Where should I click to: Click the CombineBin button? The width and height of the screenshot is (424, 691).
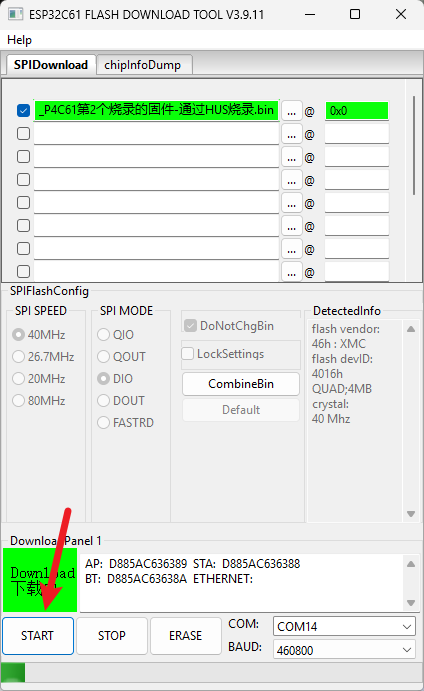[x=241, y=384]
